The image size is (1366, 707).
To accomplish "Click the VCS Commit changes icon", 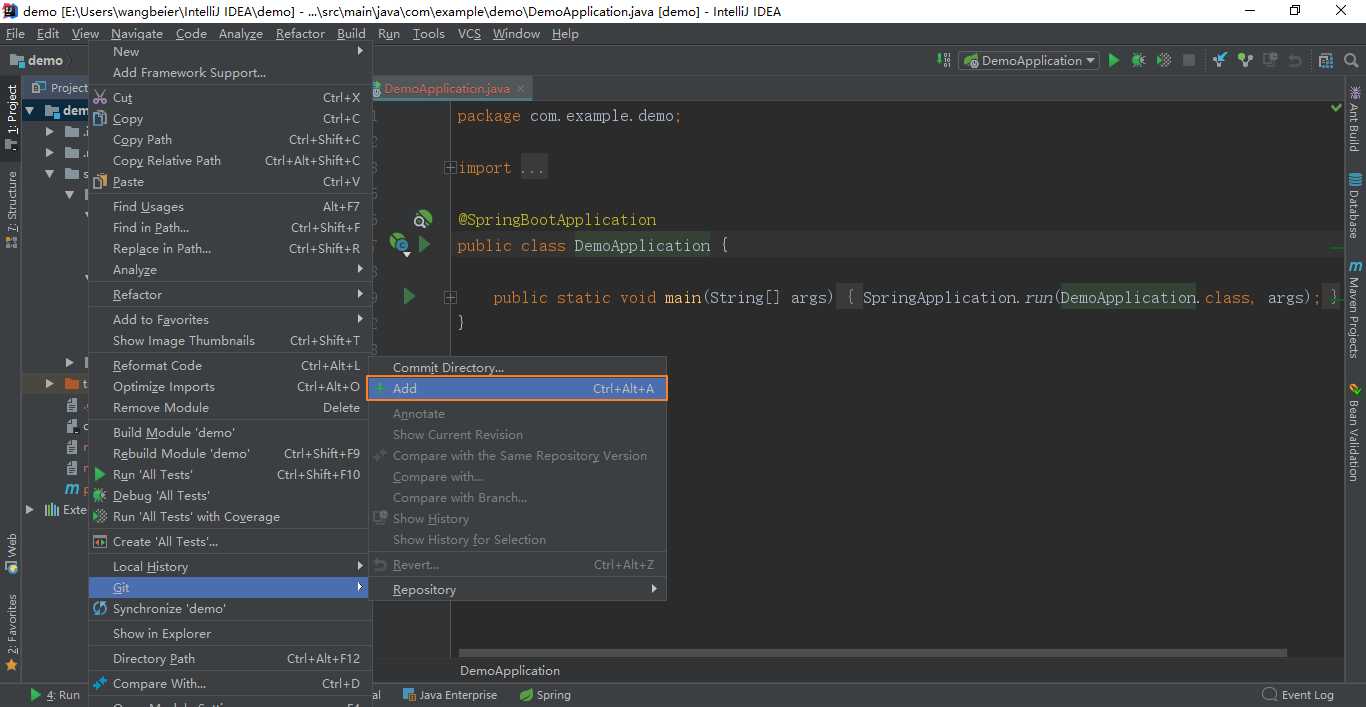I will click(1245, 60).
